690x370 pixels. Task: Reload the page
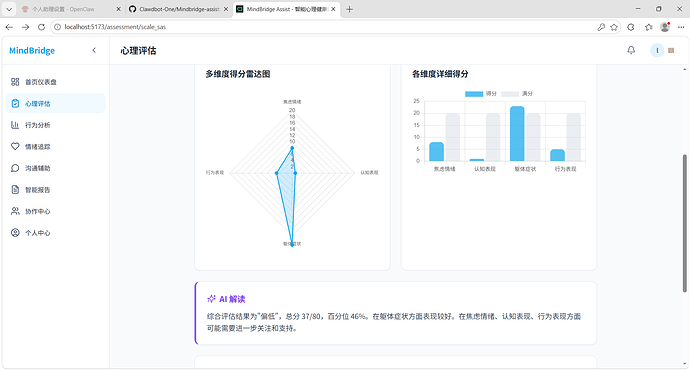pos(41,27)
